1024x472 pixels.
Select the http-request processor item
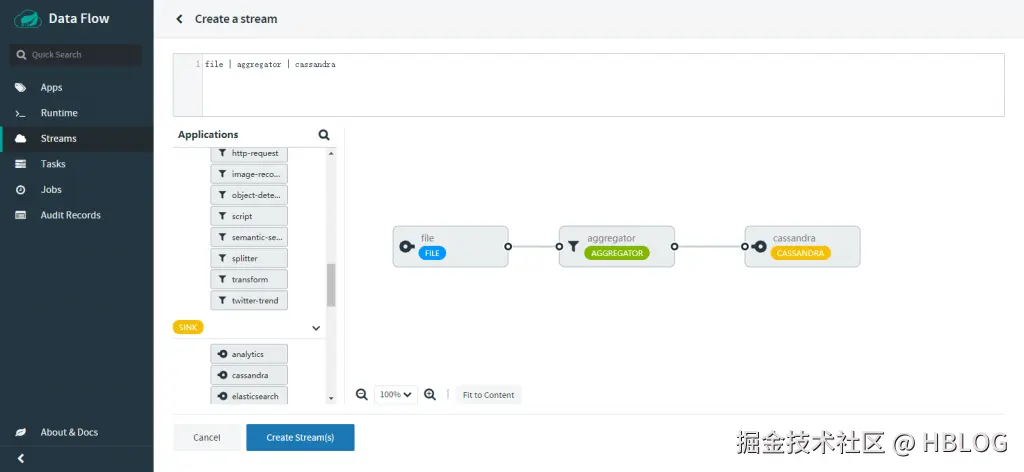(x=249, y=153)
